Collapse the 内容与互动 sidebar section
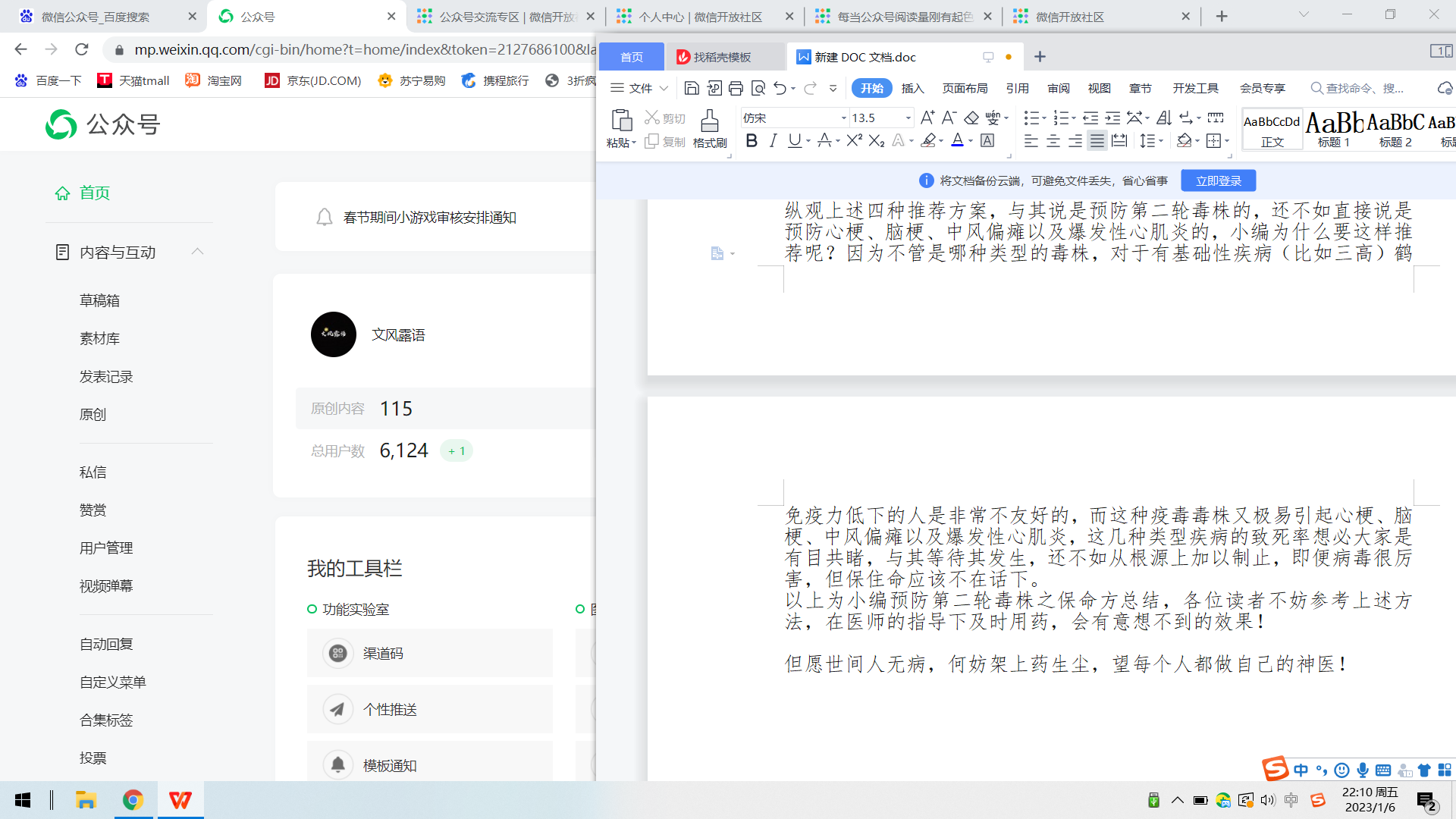The height and width of the screenshot is (819, 1456). (x=197, y=252)
